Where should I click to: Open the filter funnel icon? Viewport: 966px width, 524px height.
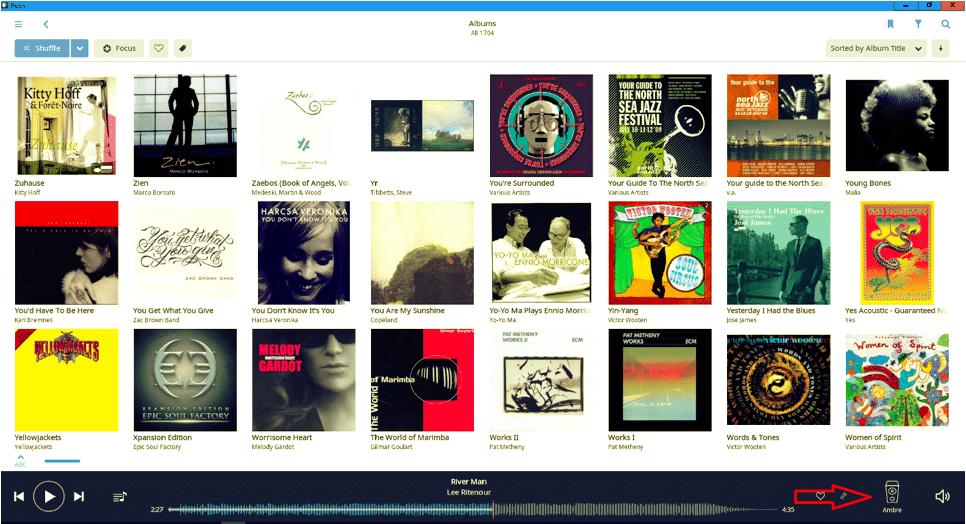pos(918,24)
